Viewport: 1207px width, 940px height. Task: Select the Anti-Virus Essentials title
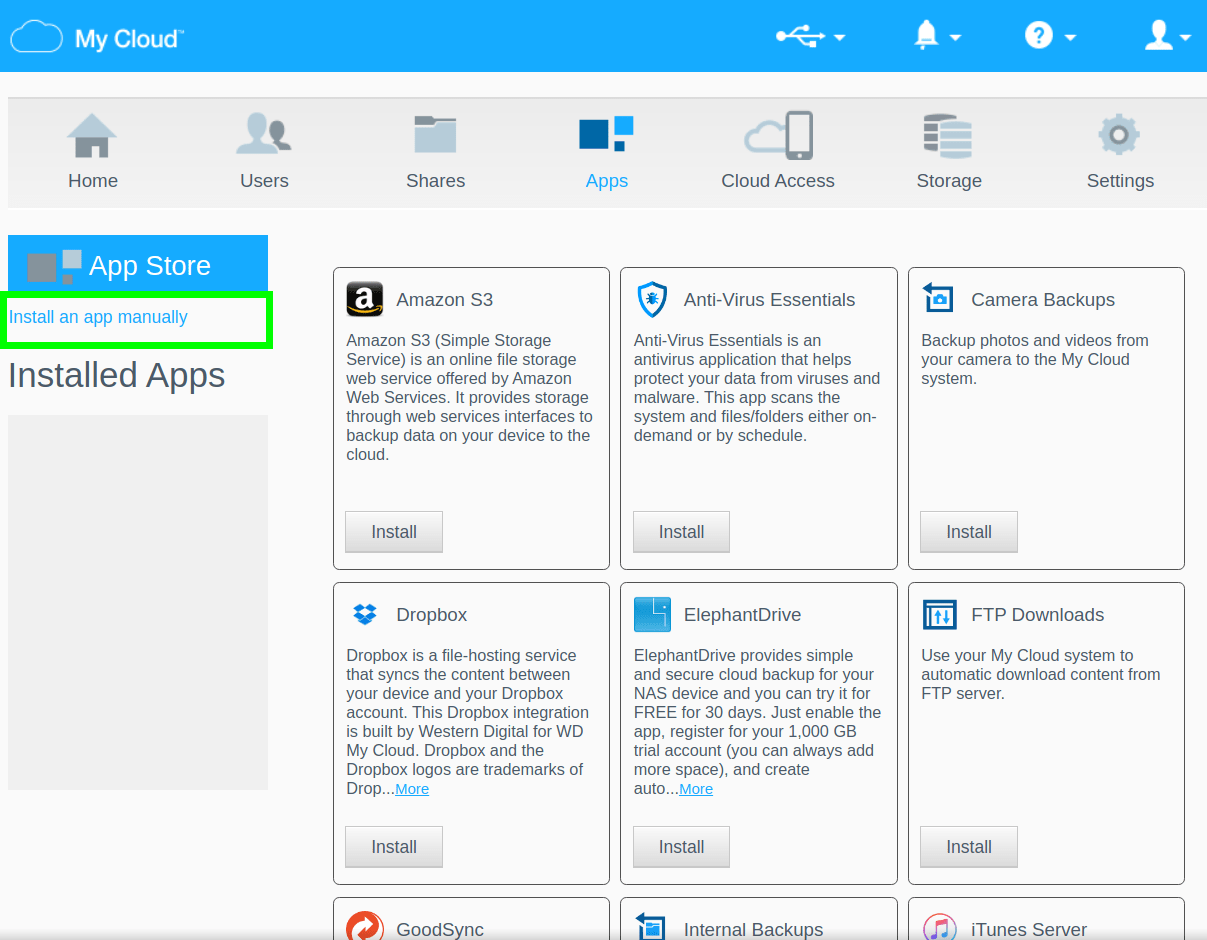(769, 300)
